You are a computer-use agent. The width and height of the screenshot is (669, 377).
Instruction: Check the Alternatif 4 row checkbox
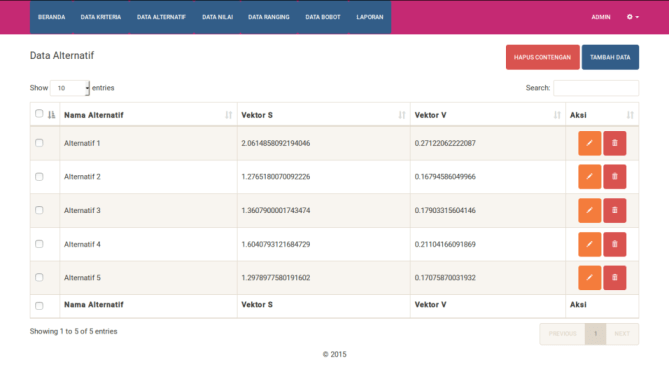tap(39, 244)
